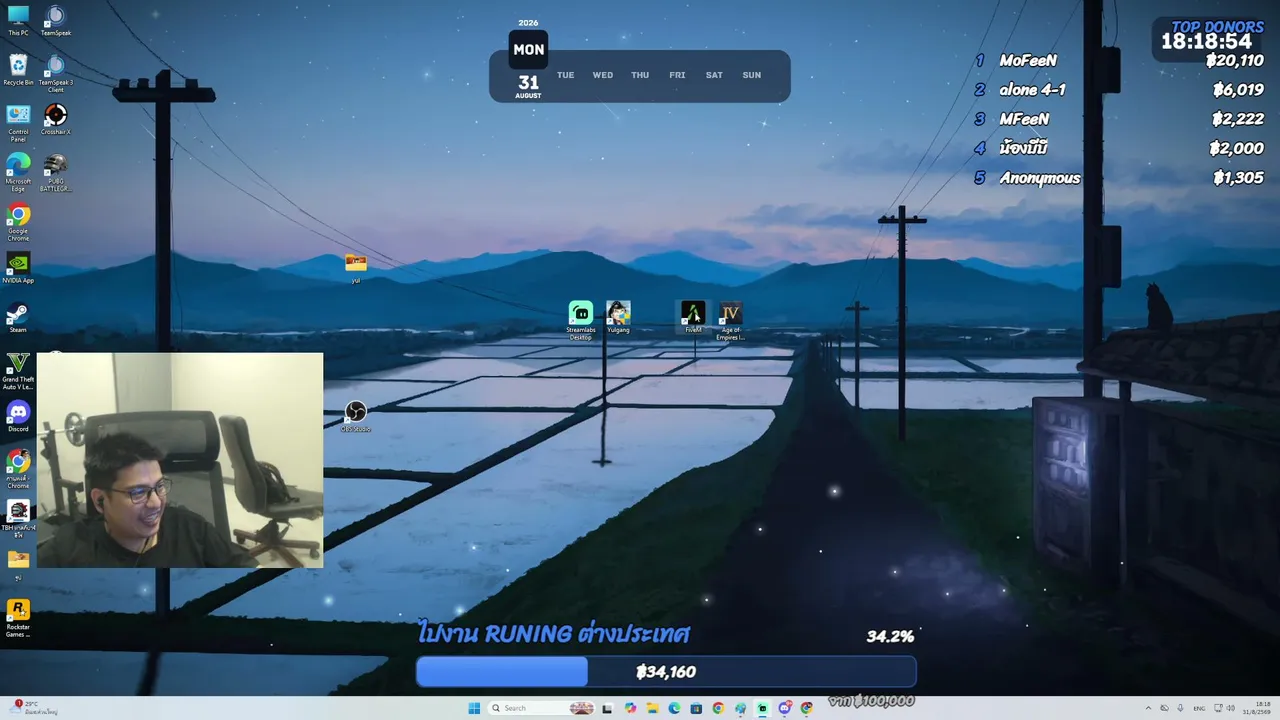This screenshot has width=1280, height=720.
Task: Click the donation goal progress bar
Action: point(666,672)
